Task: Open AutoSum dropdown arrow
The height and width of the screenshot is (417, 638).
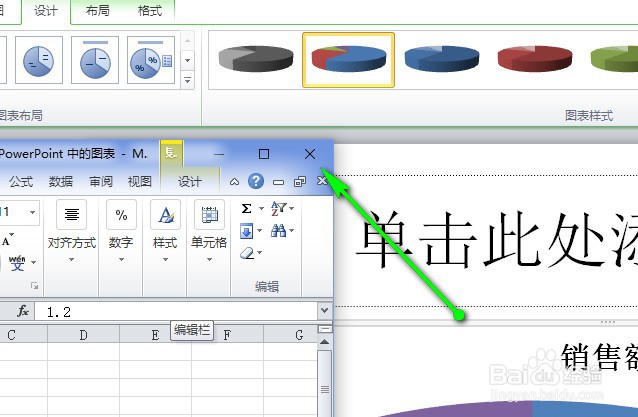Action: click(x=261, y=209)
